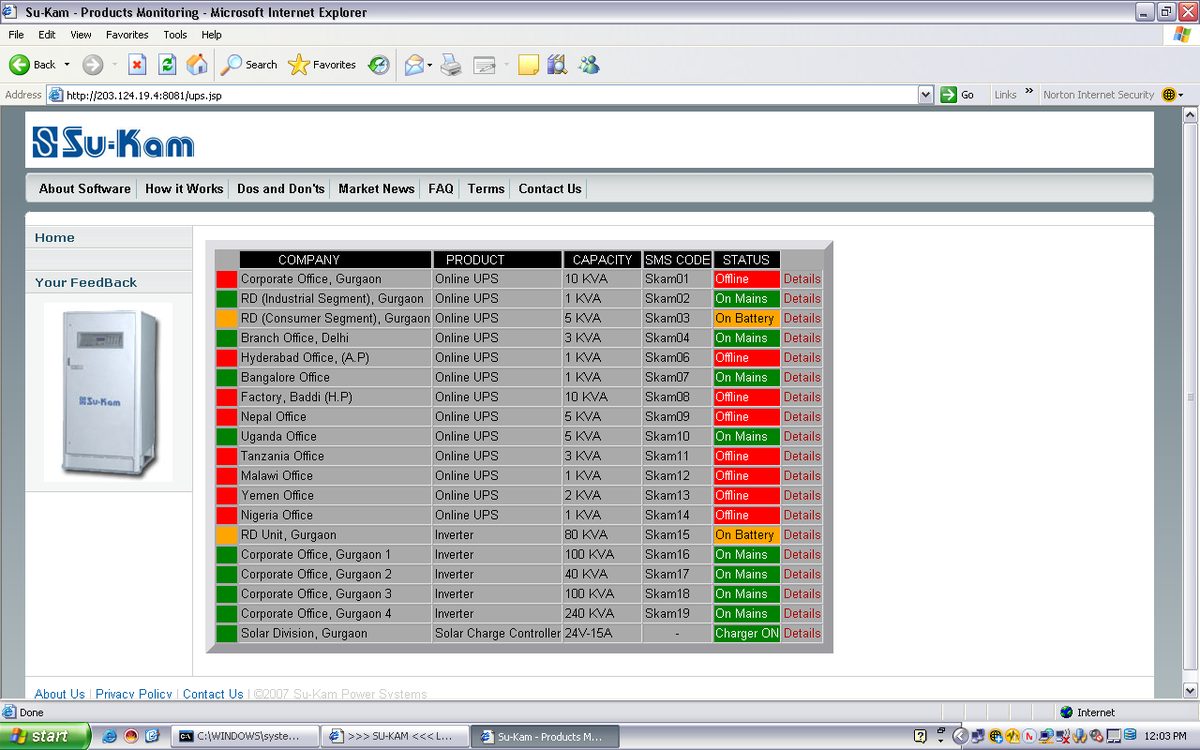Click the Research book toolbar icon
The width and height of the screenshot is (1200, 750).
tap(557, 65)
